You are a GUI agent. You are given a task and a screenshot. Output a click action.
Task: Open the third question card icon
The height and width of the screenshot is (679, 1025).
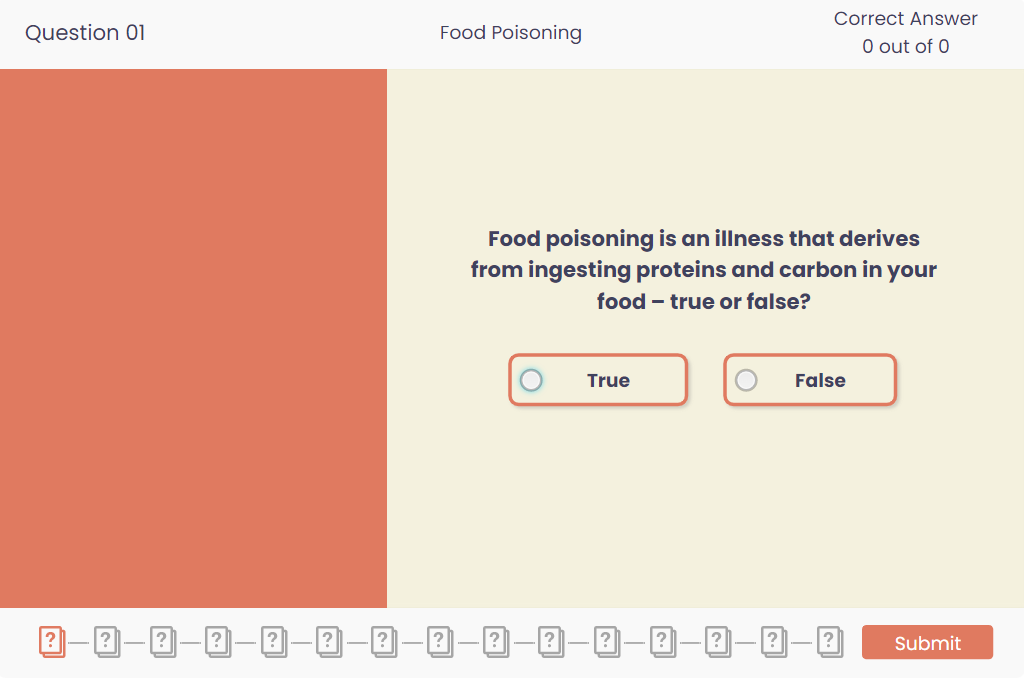click(163, 641)
